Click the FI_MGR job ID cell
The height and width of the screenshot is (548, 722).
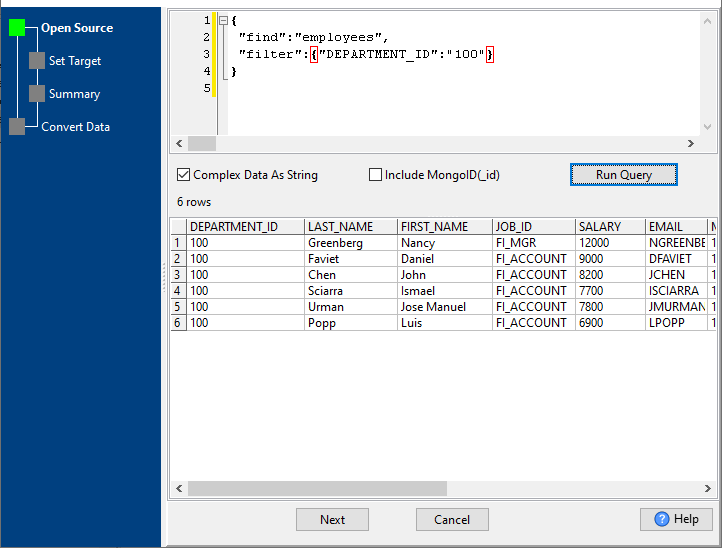point(534,243)
